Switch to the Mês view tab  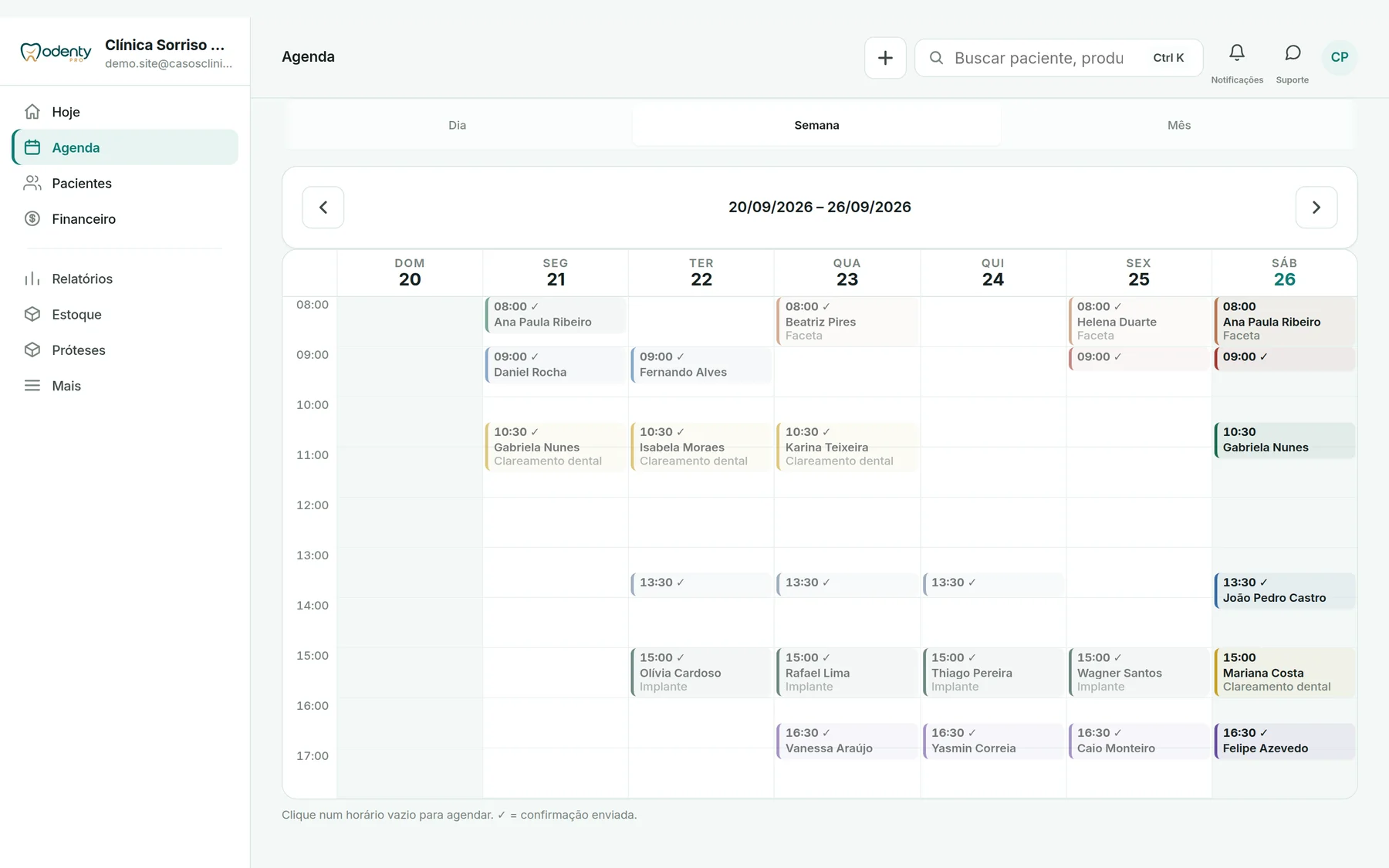[x=1179, y=125]
